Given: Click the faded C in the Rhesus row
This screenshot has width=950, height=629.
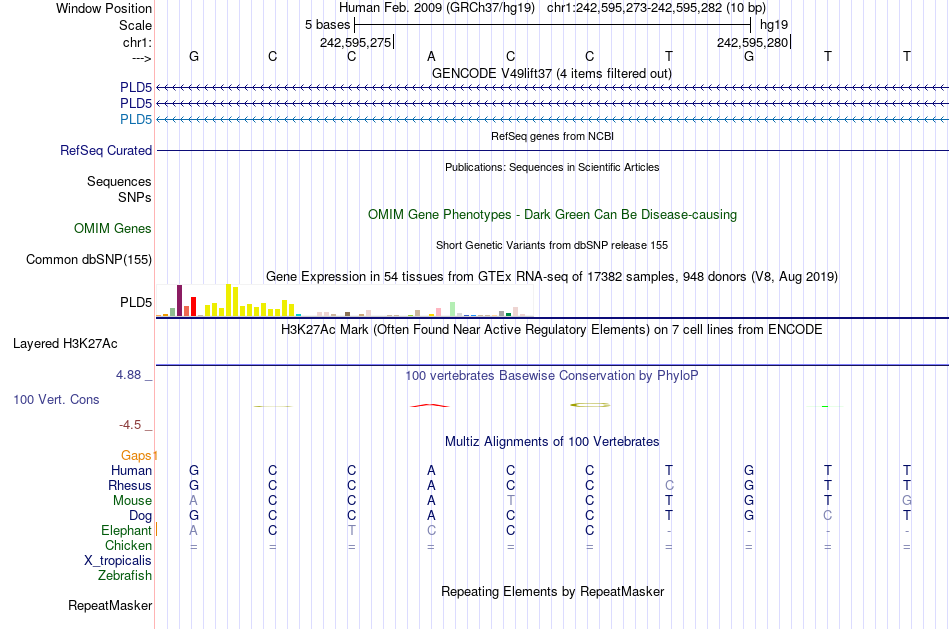Looking at the screenshot, I should (669, 485).
